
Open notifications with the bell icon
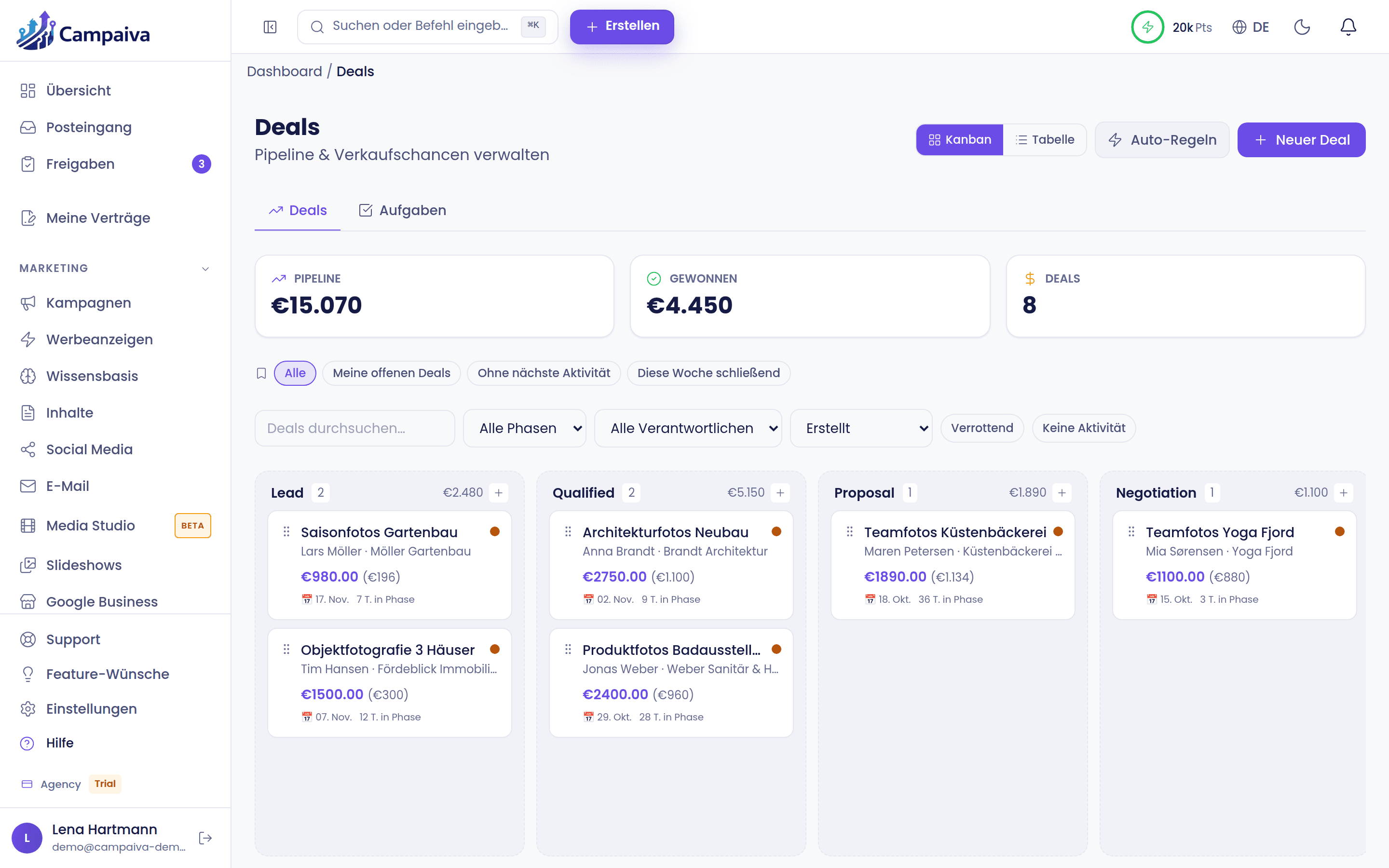pos(1348,27)
